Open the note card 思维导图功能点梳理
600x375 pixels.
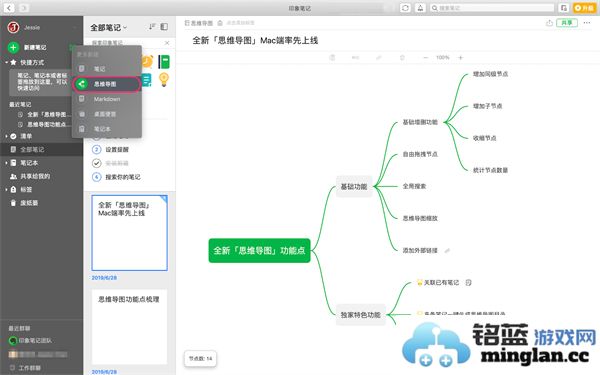click(129, 327)
